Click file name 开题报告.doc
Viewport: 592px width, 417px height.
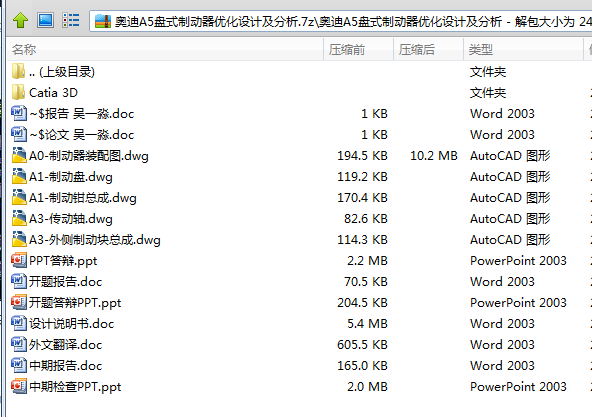[x=65, y=282]
